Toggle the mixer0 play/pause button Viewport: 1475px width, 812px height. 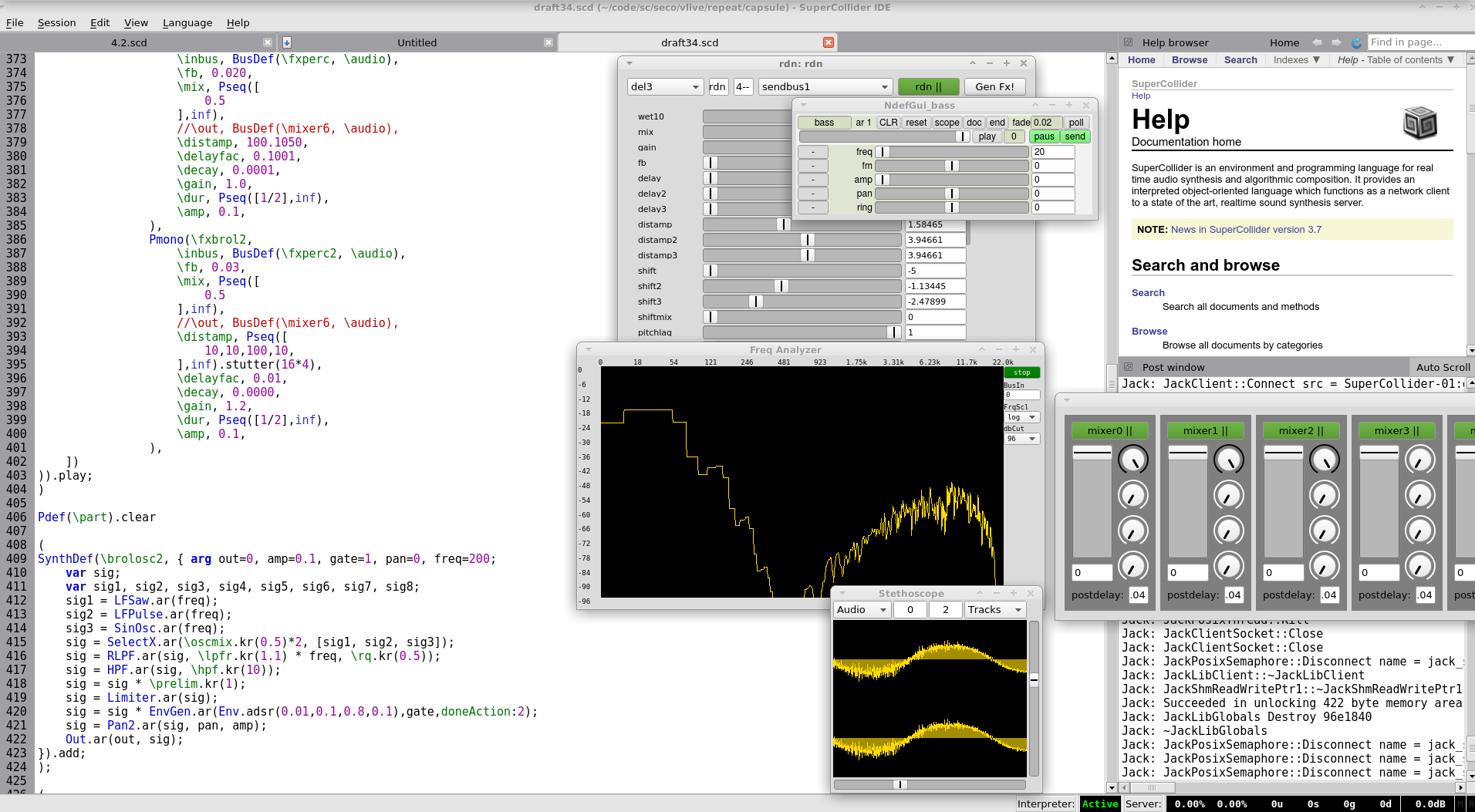click(x=1109, y=430)
